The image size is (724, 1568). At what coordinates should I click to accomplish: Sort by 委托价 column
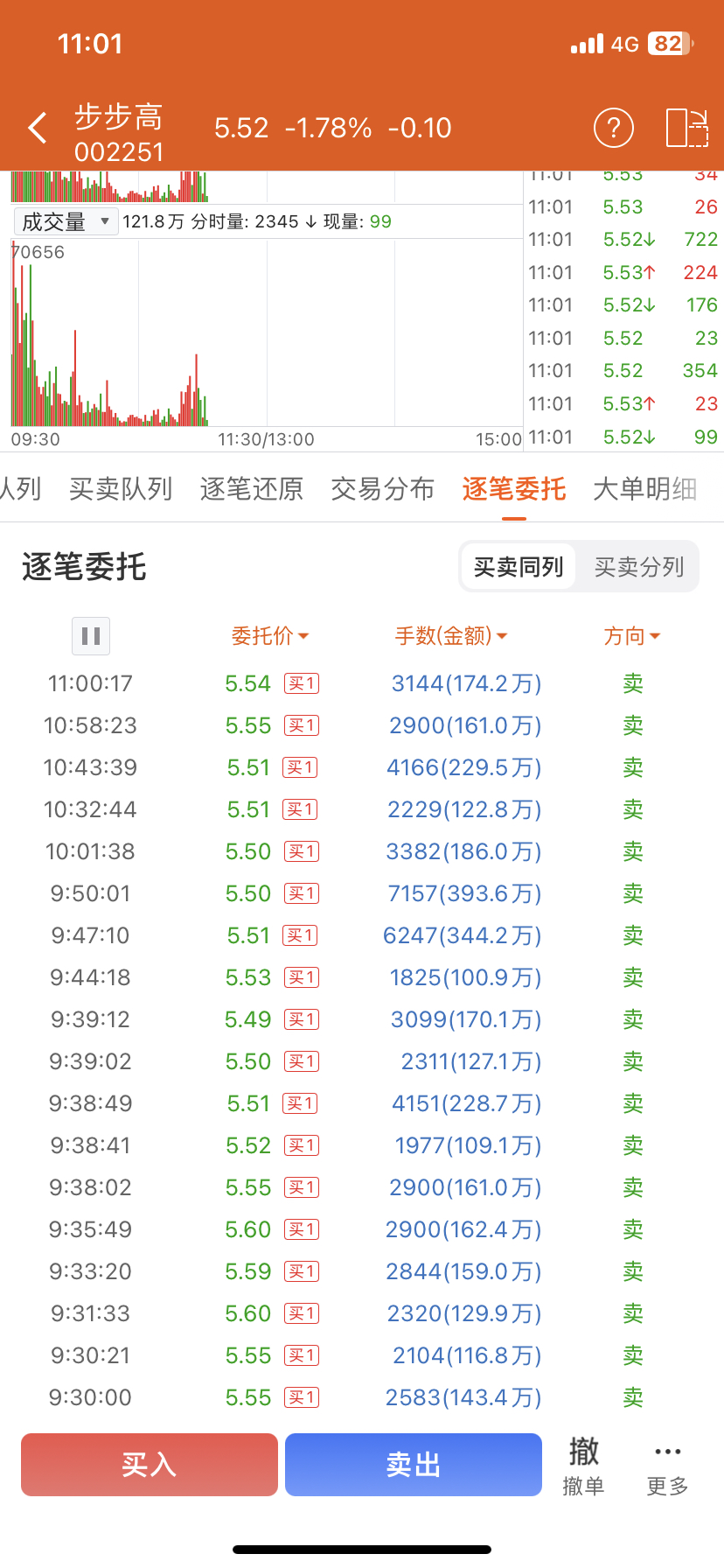[x=270, y=636]
